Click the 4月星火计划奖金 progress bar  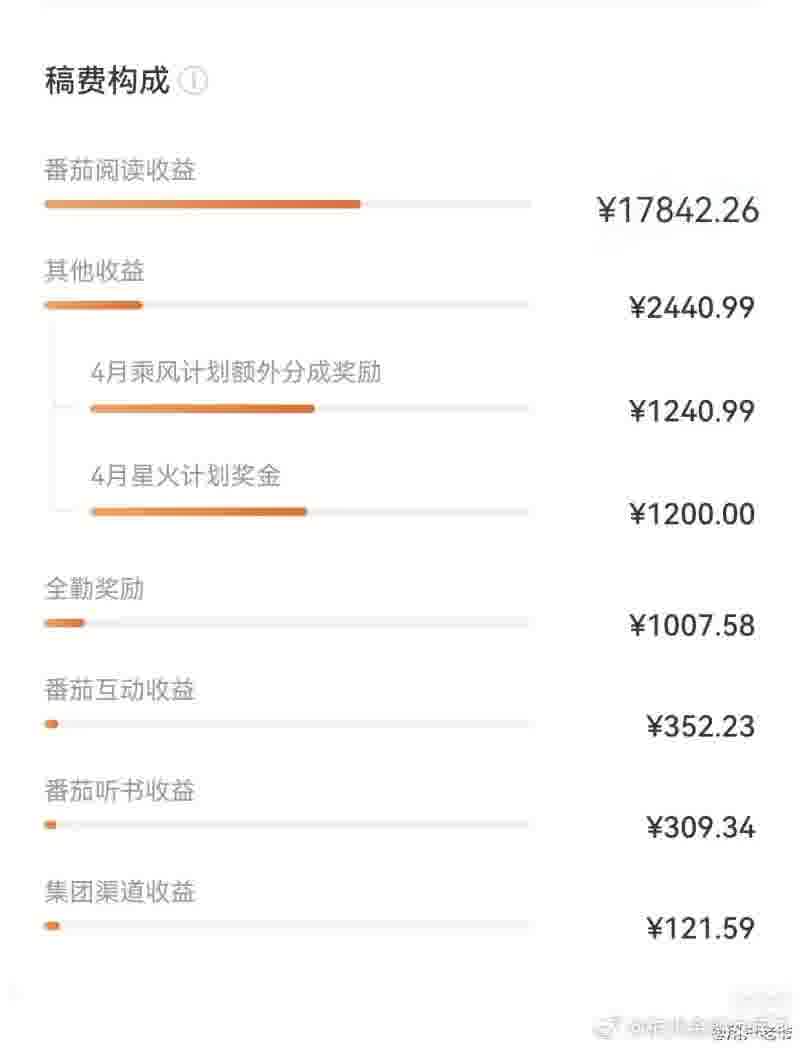pyautogui.click(x=309, y=511)
